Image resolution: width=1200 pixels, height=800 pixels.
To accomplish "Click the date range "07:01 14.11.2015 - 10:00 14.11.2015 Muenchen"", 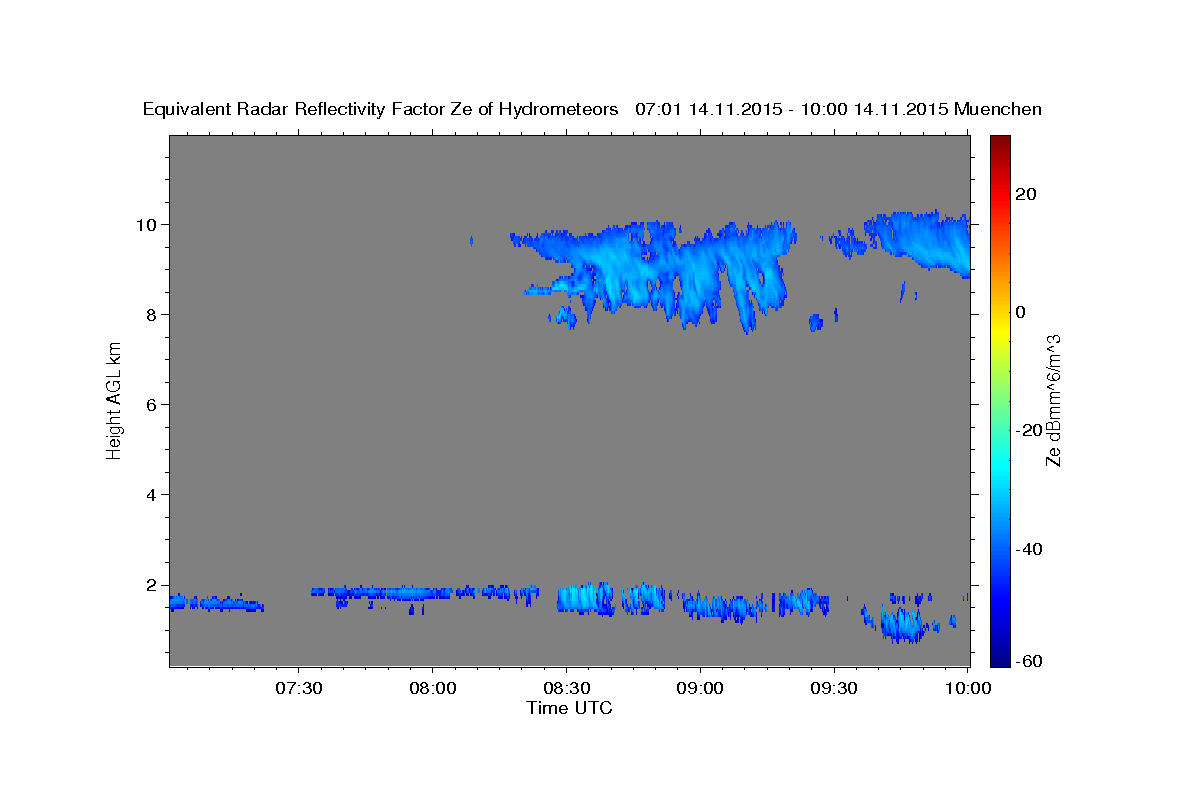I will [838, 110].
